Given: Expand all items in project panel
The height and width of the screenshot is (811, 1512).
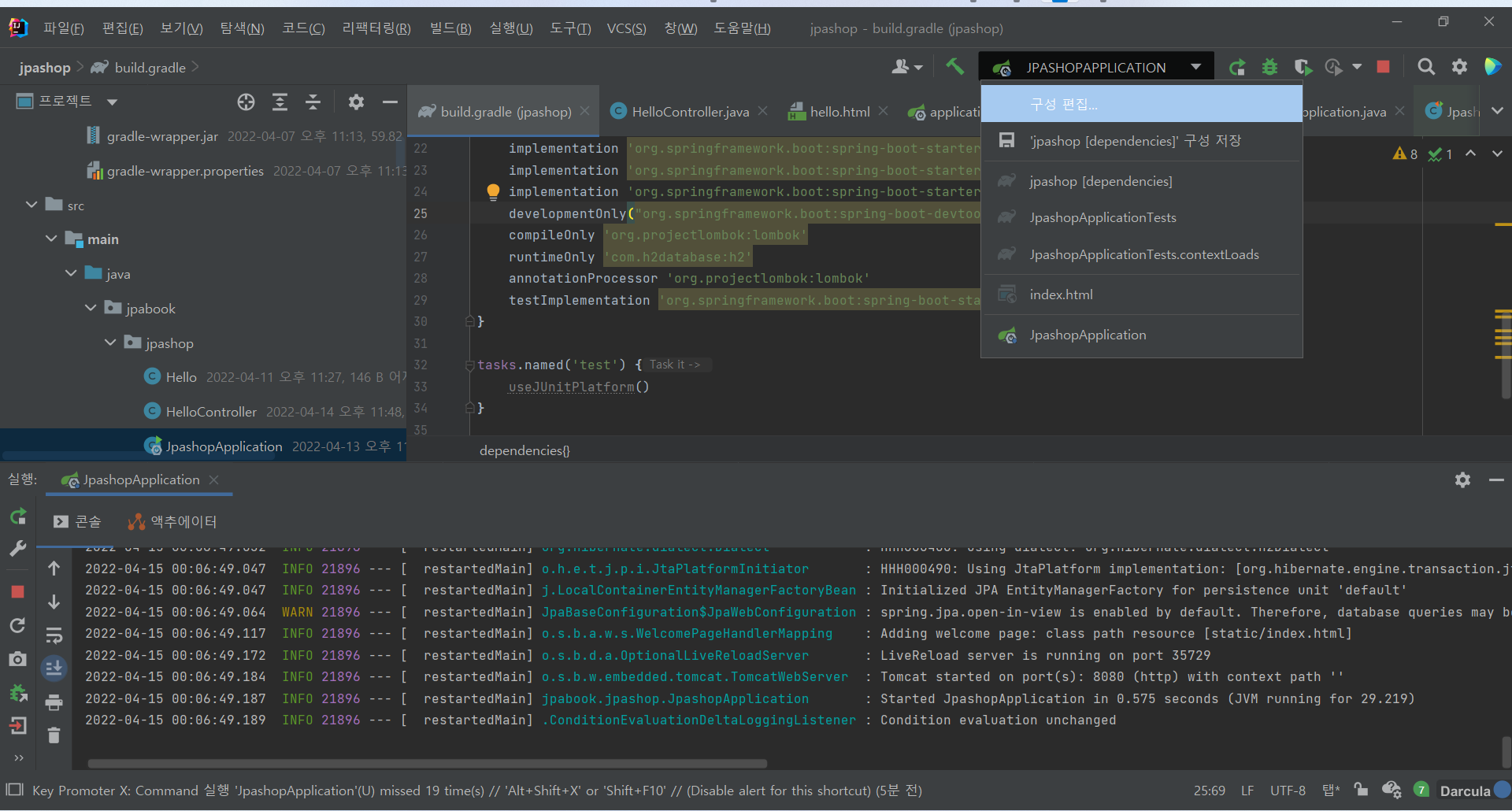Looking at the screenshot, I should coord(280,102).
